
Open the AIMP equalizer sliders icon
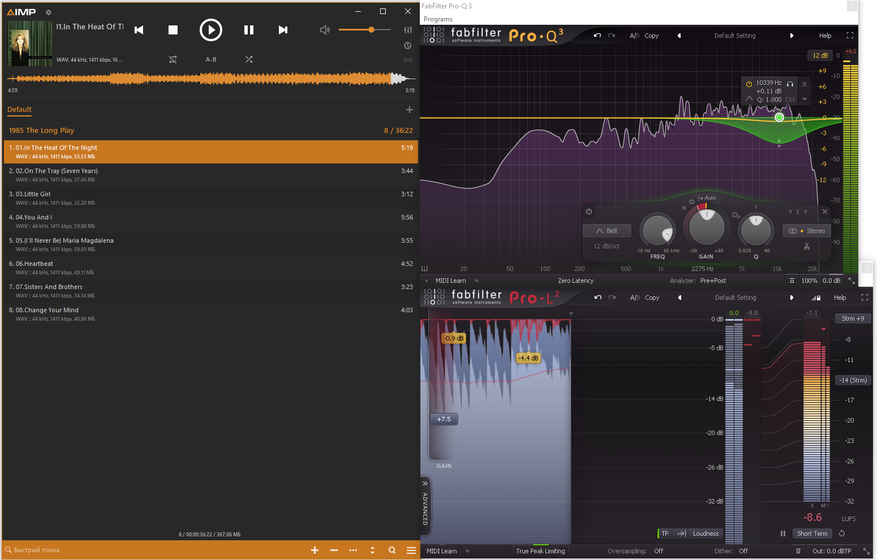click(x=408, y=30)
